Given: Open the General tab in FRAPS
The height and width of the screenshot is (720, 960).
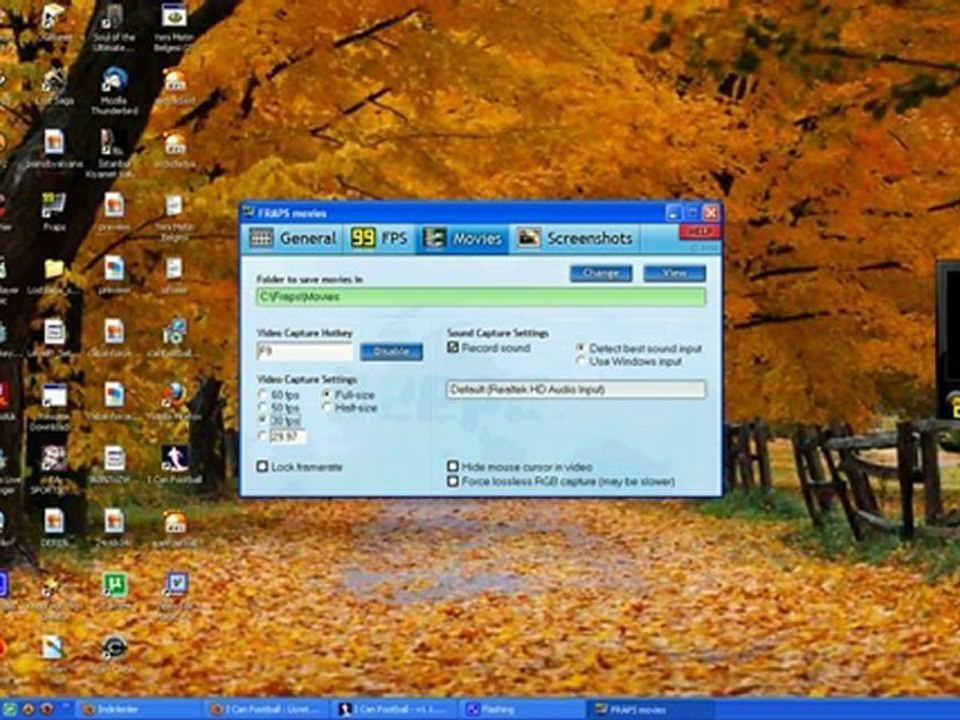Looking at the screenshot, I should [x=293, y=238].
